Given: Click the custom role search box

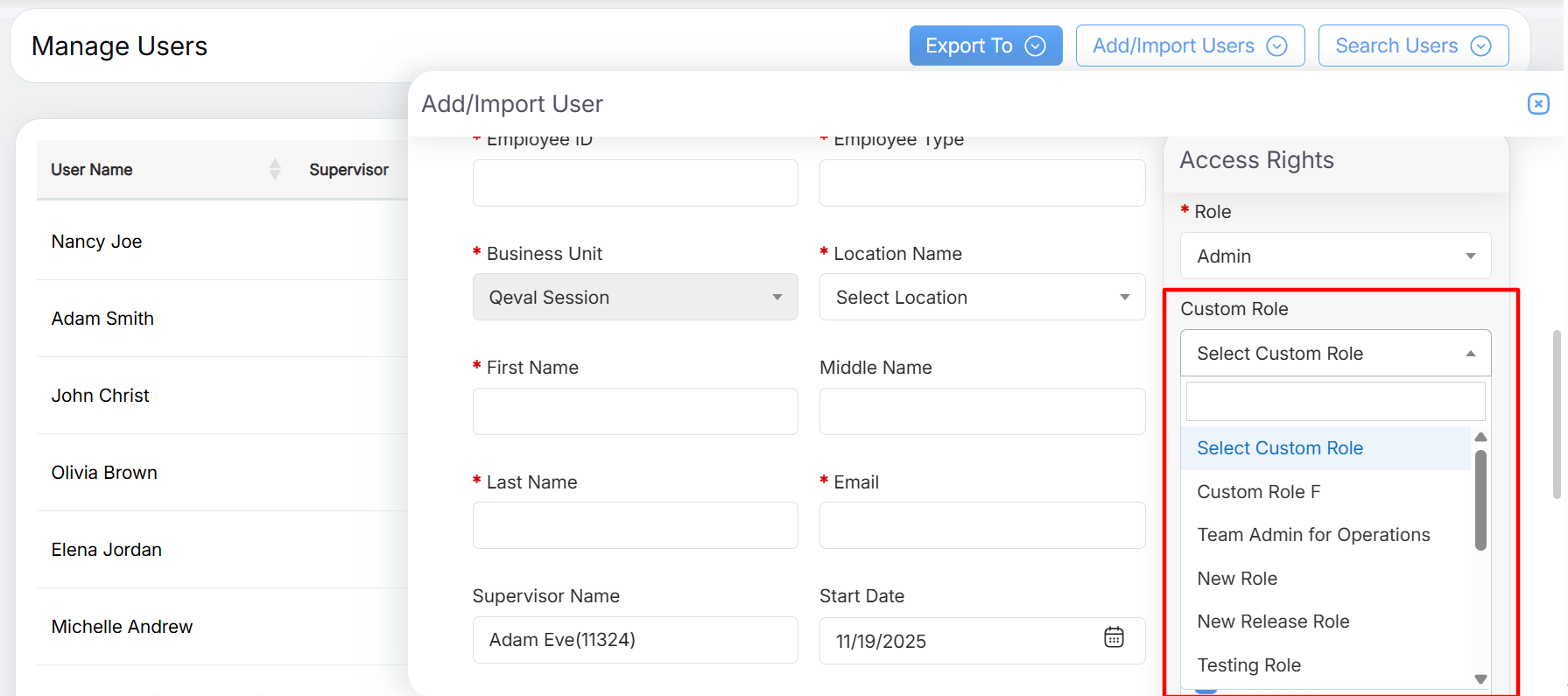Looking at the screenshot, I should click(1334, 402).
